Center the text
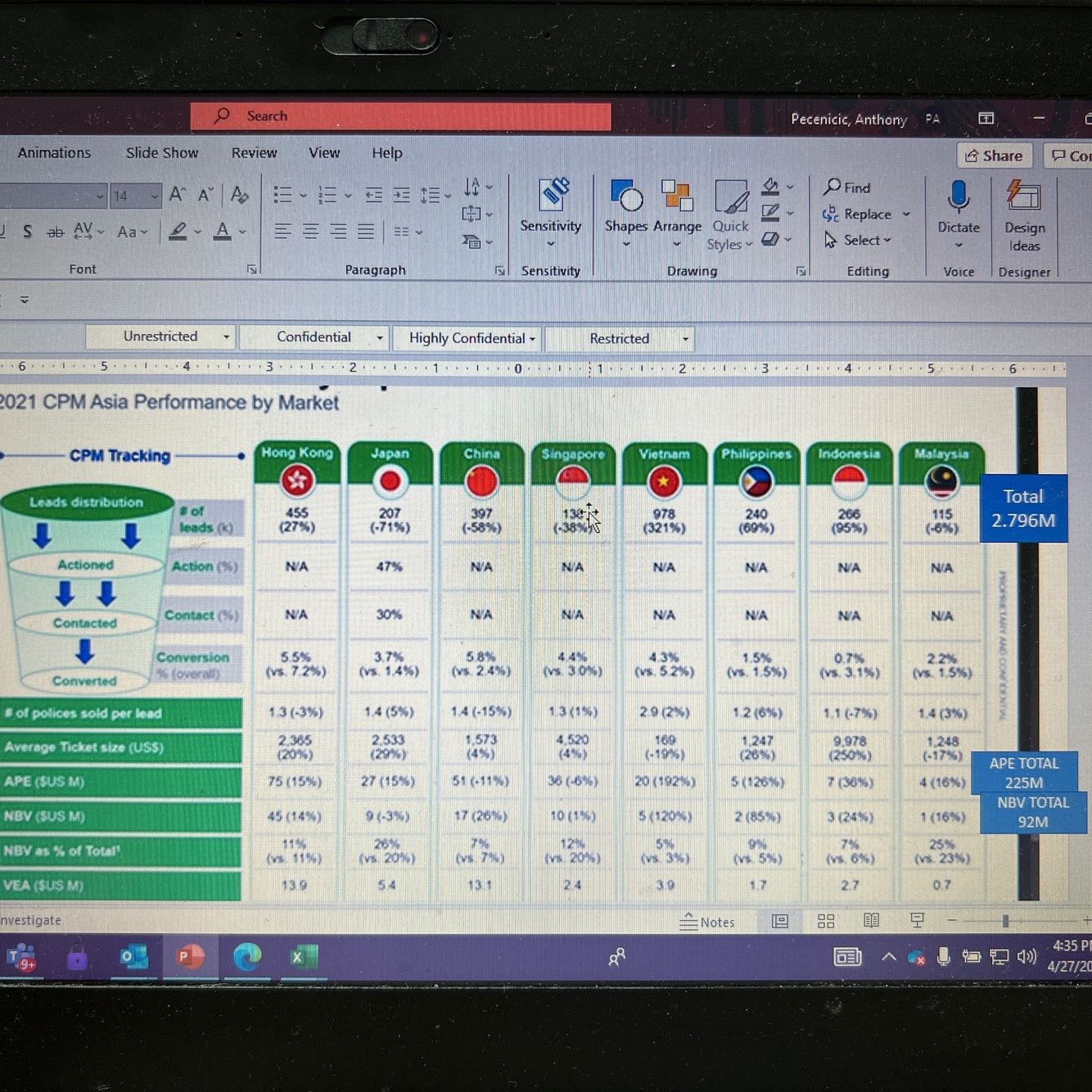1092x1092 pixels. click(310, 232)
